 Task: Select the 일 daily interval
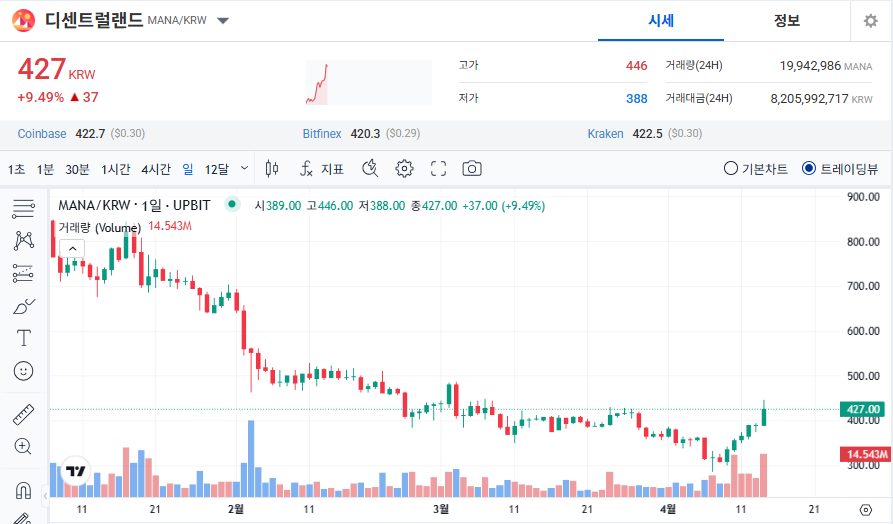(188, 169)
